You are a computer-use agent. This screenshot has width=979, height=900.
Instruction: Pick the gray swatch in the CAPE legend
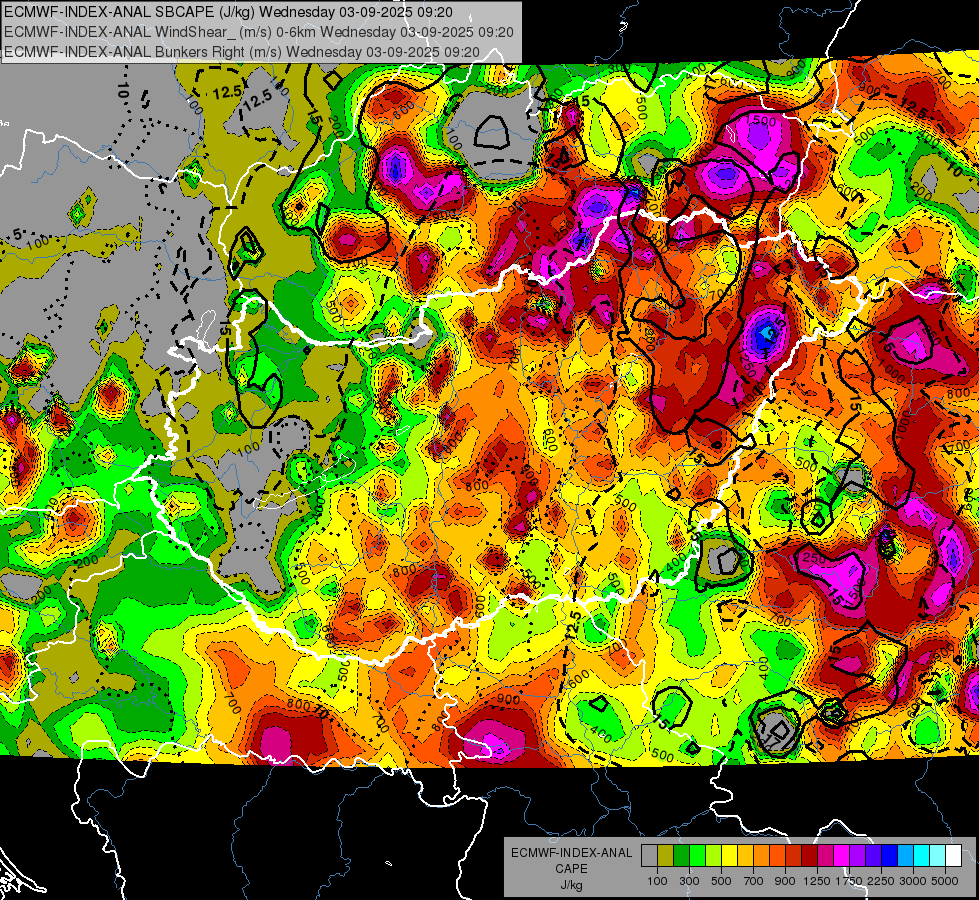point(649,856)
